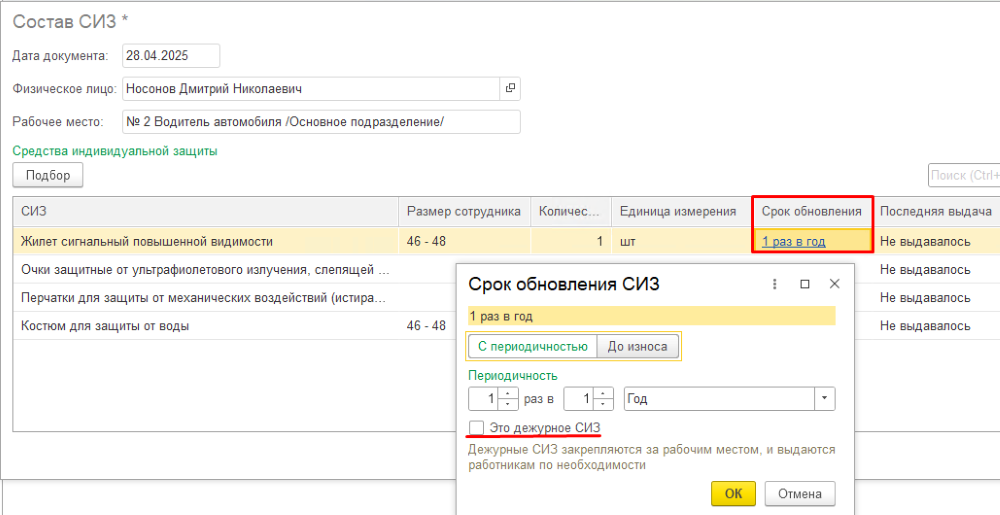
Task: Click the Размер сотрудника column header
Action: click(463, 211)
